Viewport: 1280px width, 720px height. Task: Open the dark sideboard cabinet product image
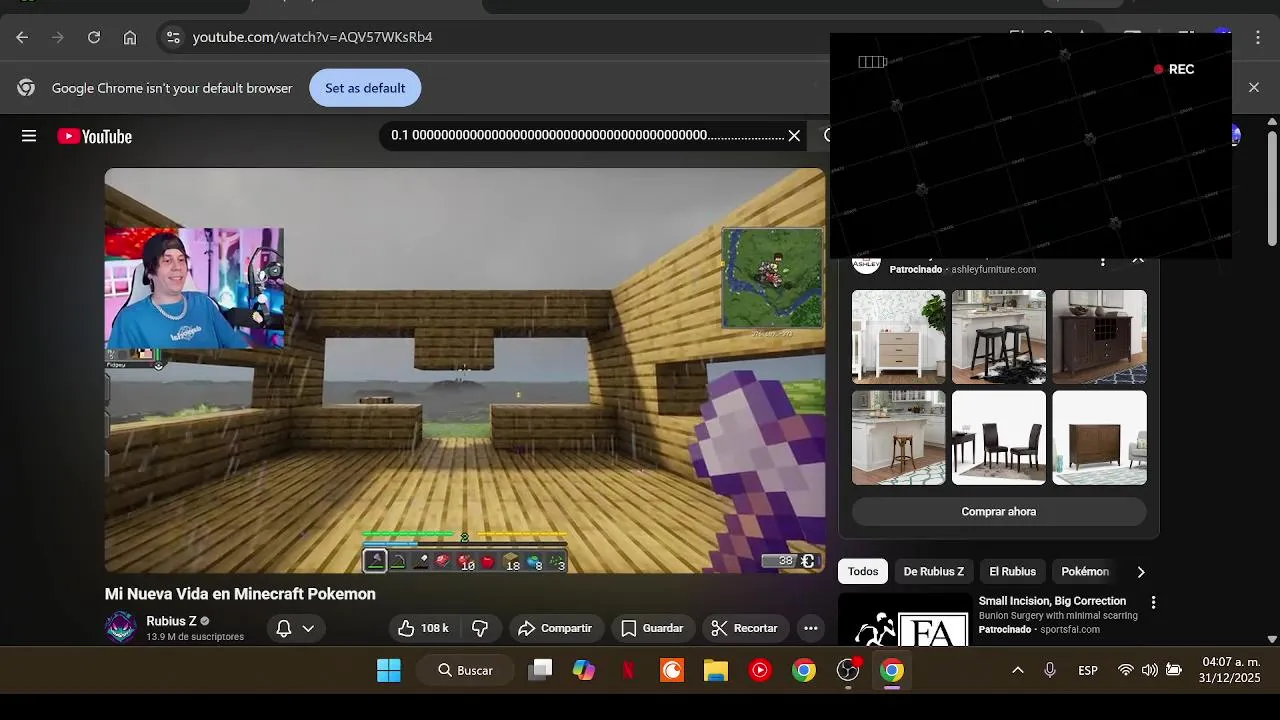coord(1099,337)
